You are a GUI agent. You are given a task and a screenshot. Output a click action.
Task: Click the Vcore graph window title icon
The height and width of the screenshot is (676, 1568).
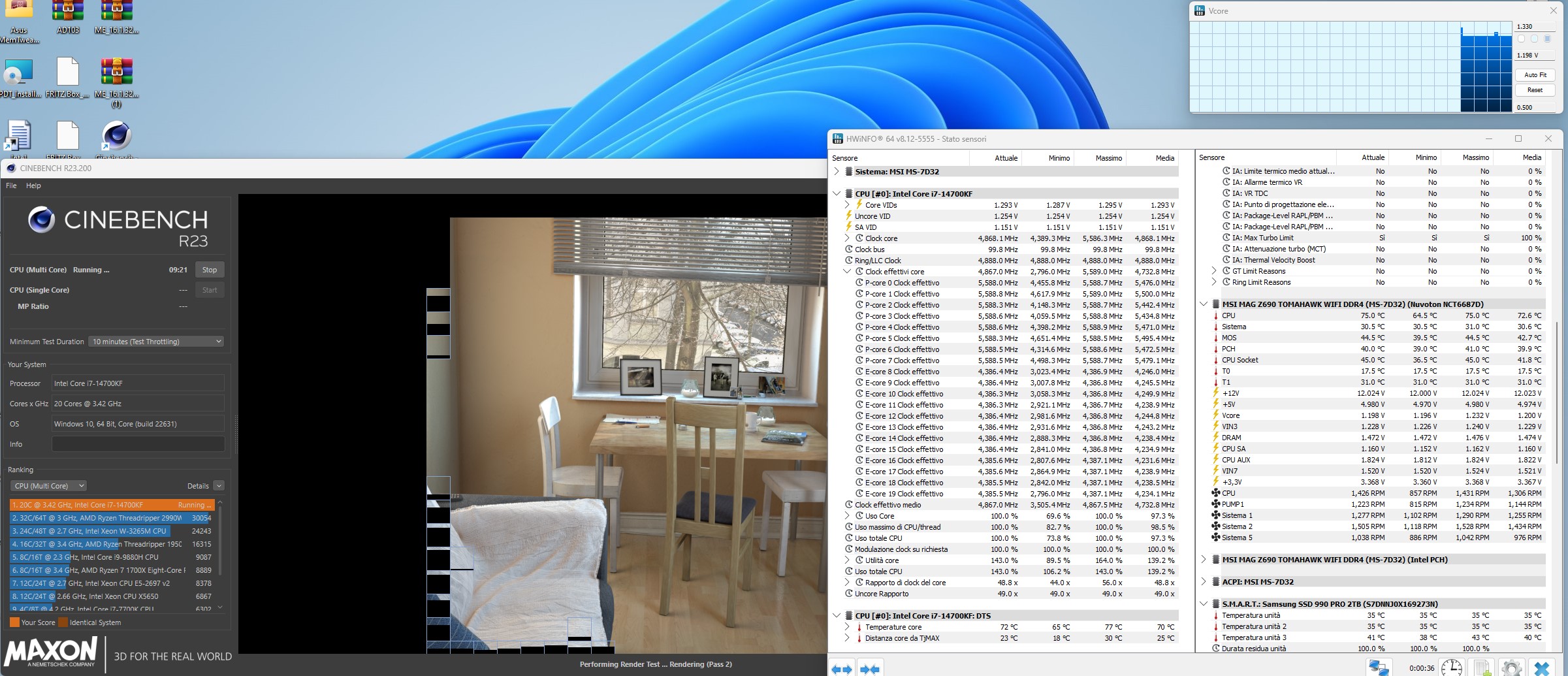(x=1199, y=10)
